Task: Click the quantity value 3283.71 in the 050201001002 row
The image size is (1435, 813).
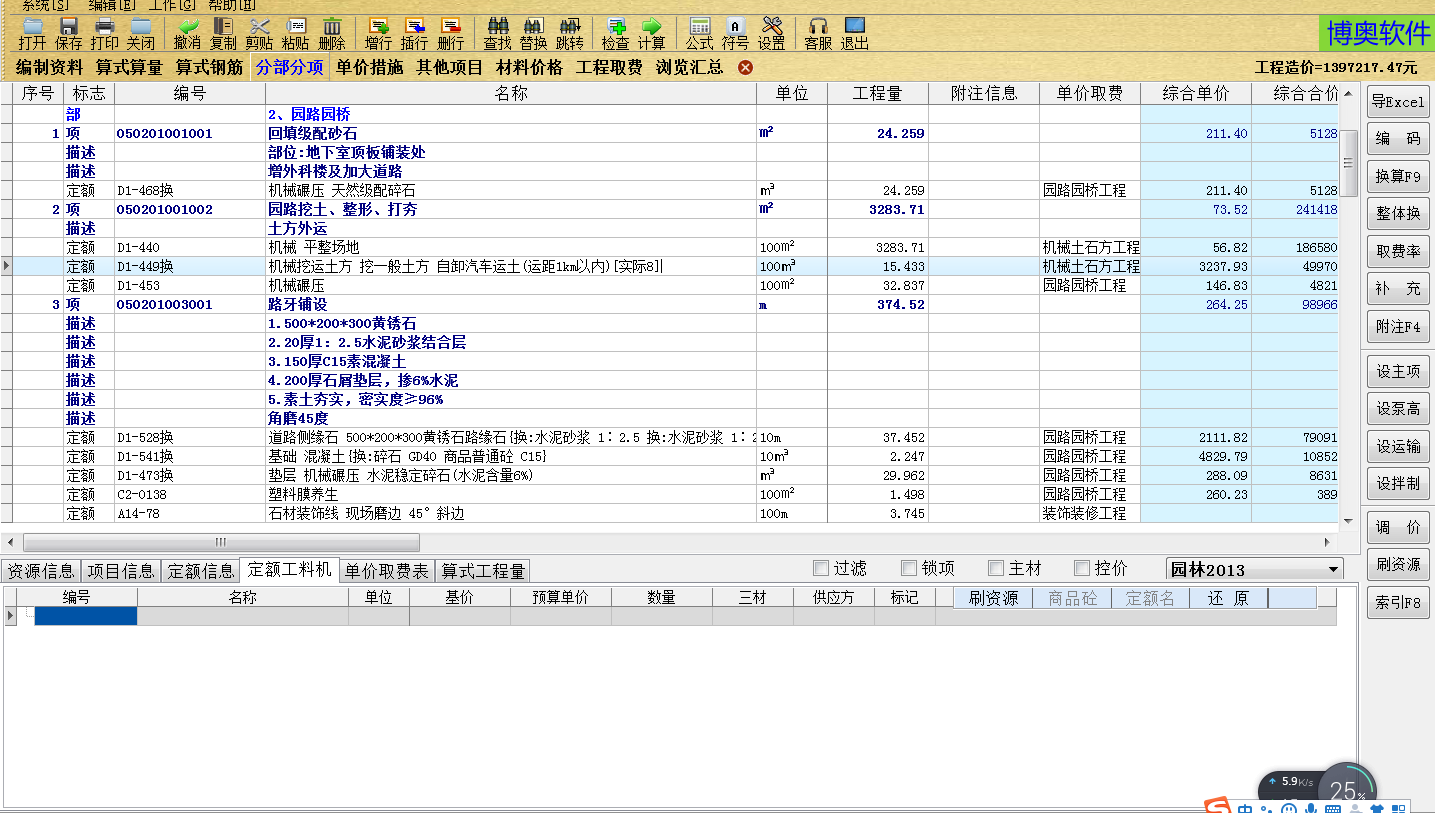Action: pyautogui.click(x=896, y=209)
